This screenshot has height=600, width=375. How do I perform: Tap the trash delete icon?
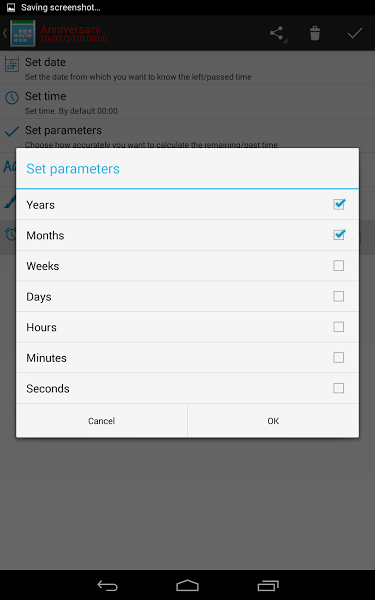coord(315,33)
